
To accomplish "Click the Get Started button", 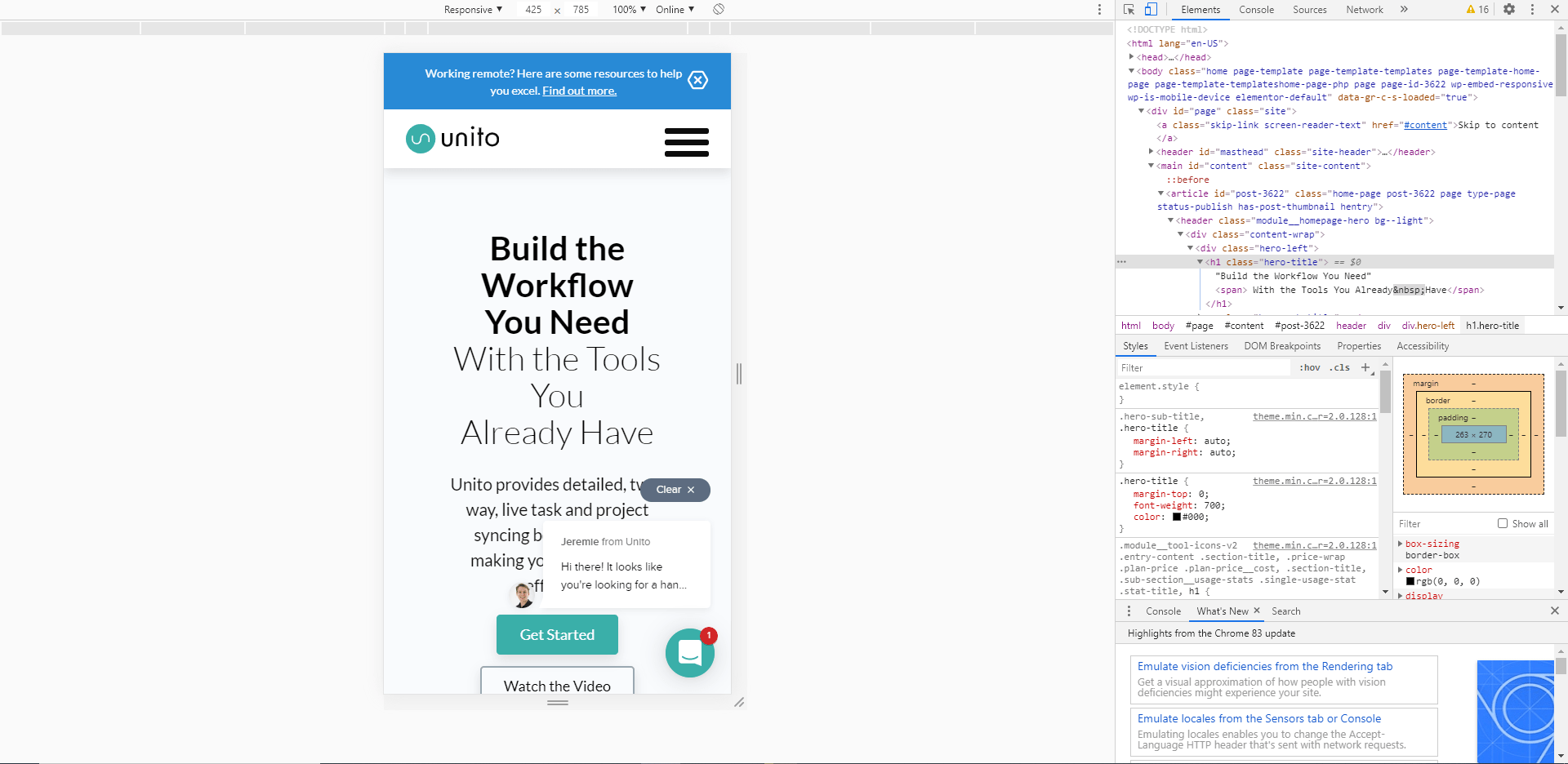I will pos(557,634).
